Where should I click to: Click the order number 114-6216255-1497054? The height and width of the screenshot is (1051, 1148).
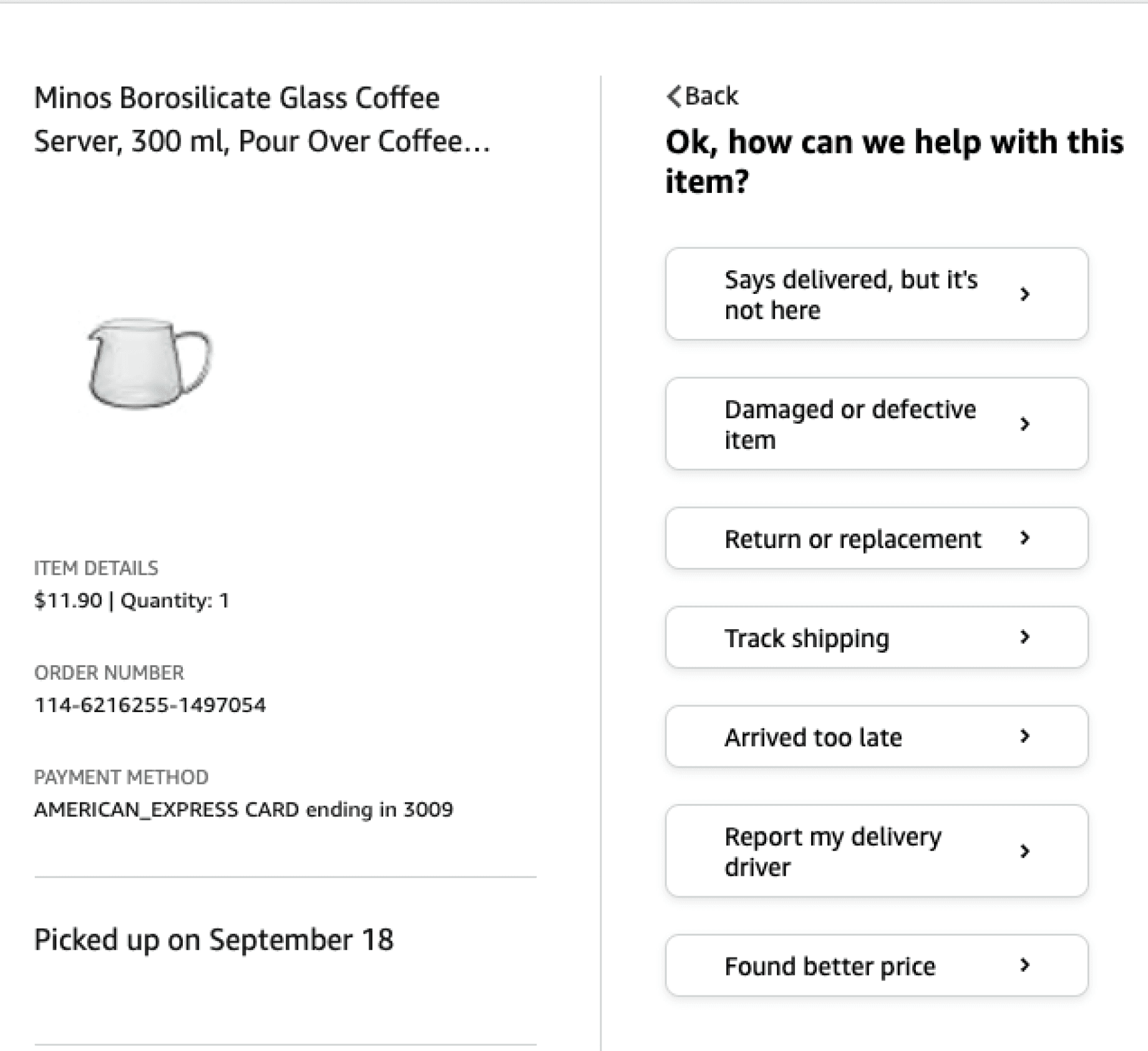(x=150, y=705)
